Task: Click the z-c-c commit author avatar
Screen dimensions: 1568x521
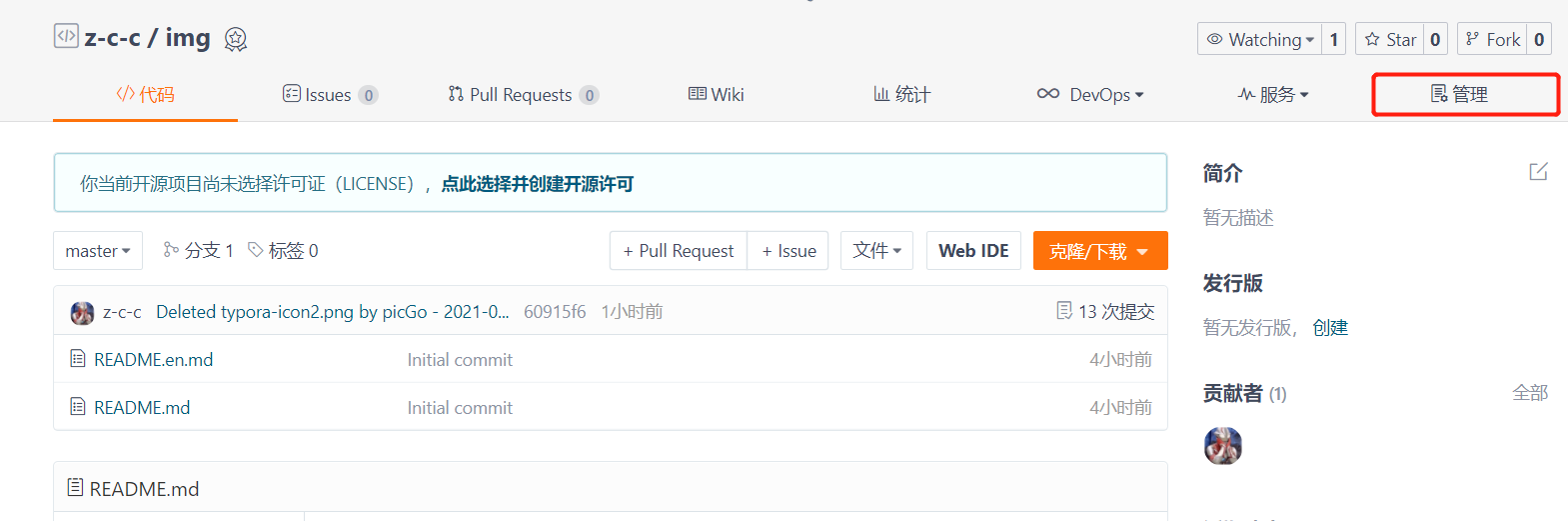Action: click(x=82, y=313)
